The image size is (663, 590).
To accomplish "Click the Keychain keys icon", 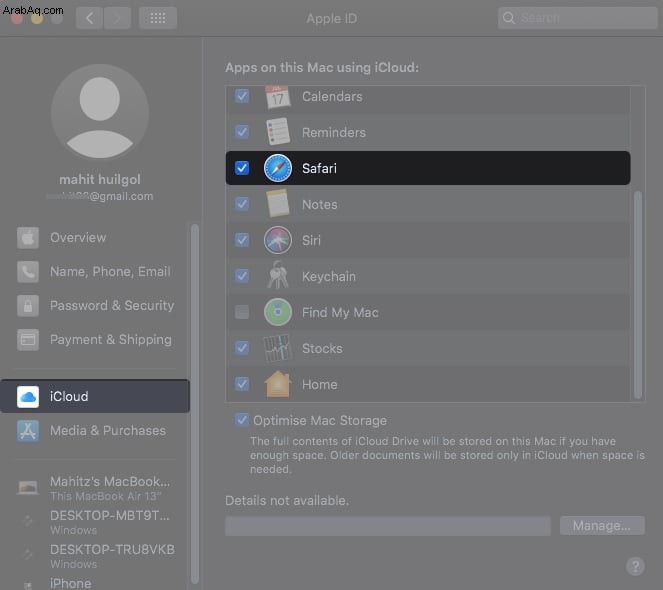I will (277, 275).
